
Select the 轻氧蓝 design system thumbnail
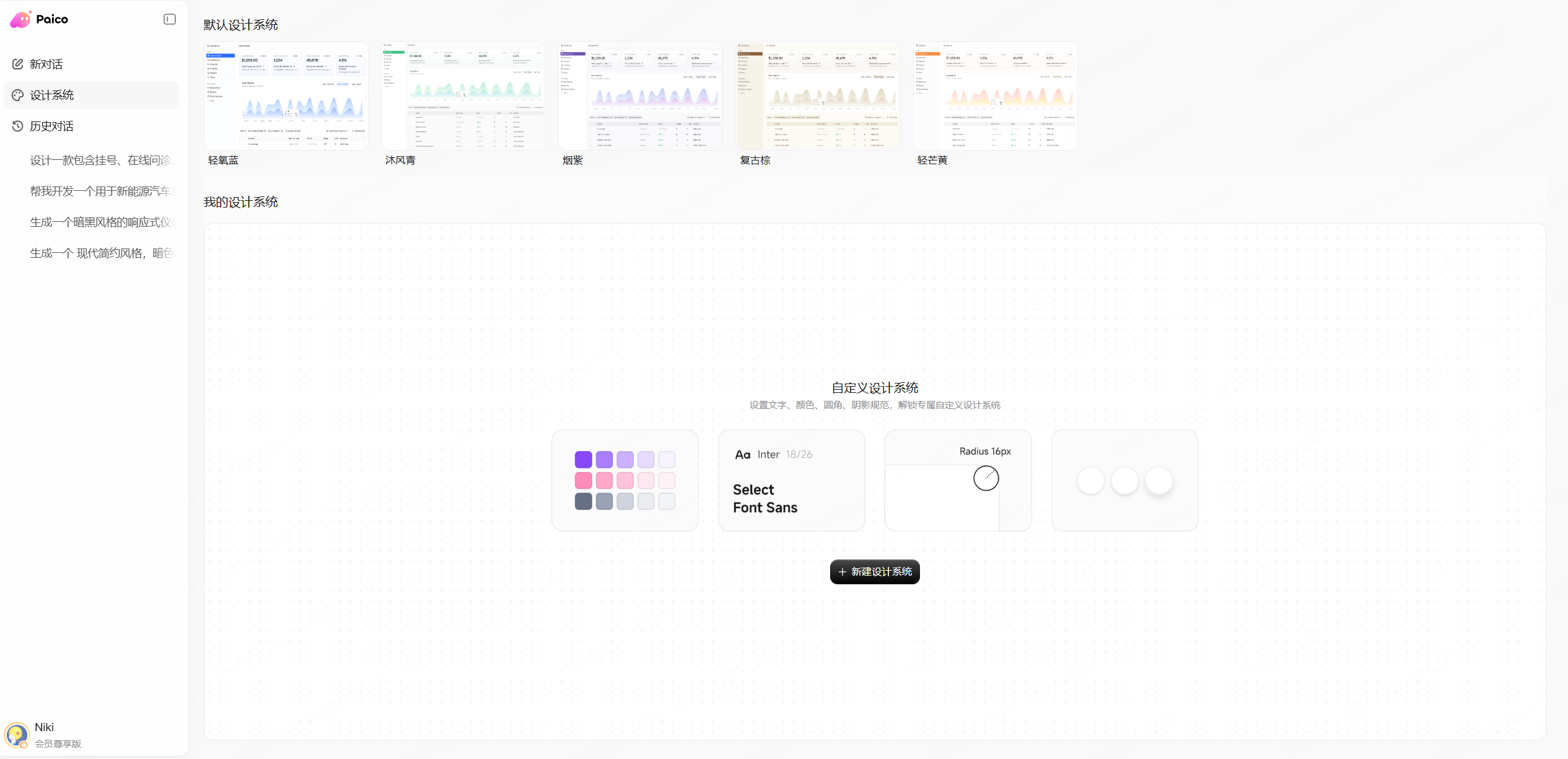[x=286, y=96]
